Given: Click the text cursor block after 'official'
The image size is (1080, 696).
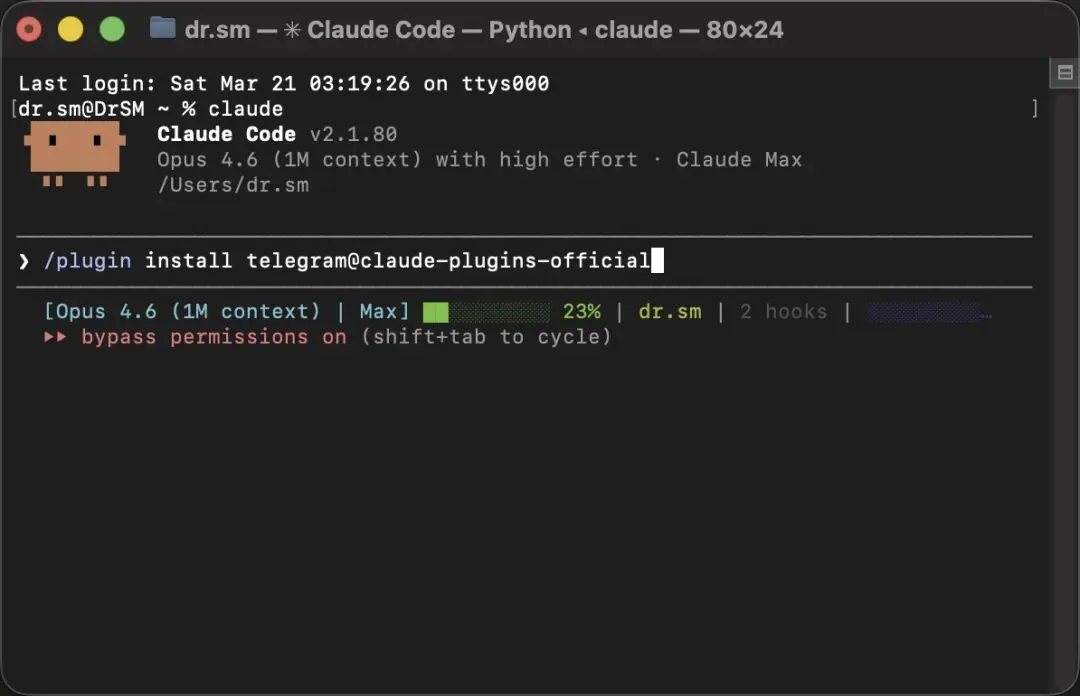Looking at the screenshot, I should point(657,260).
